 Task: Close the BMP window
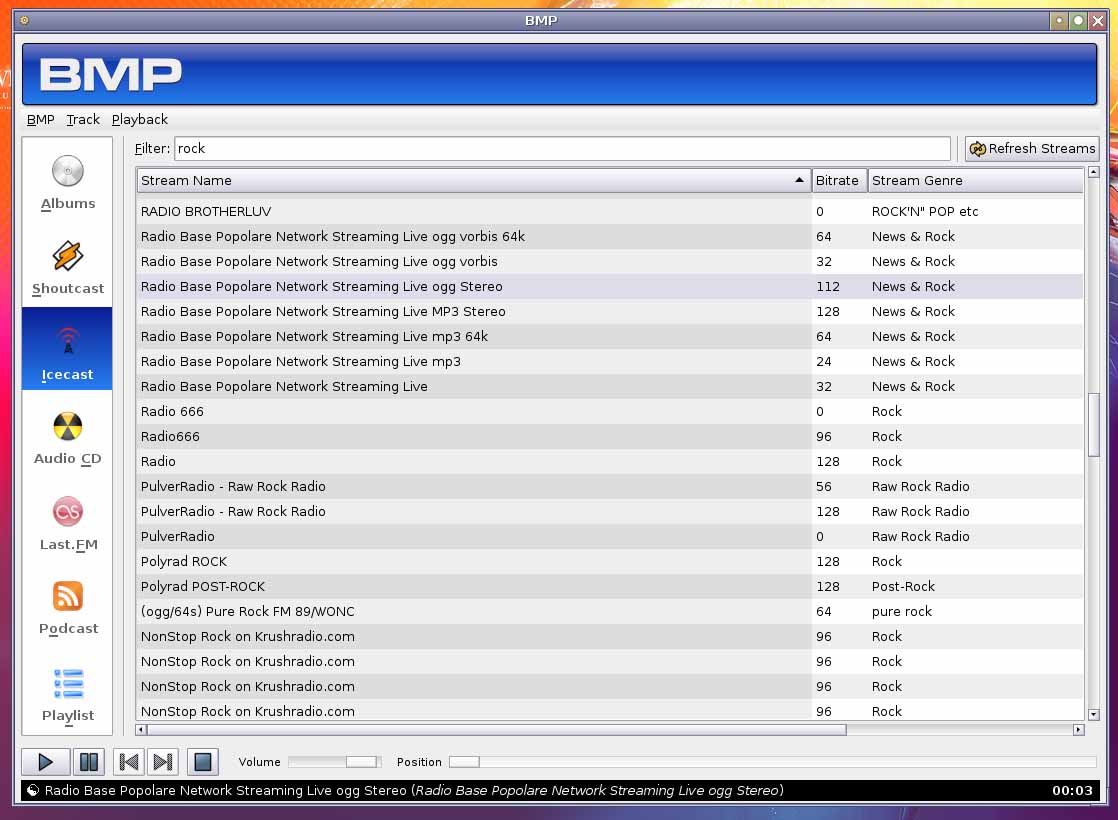pos(1098,21)
